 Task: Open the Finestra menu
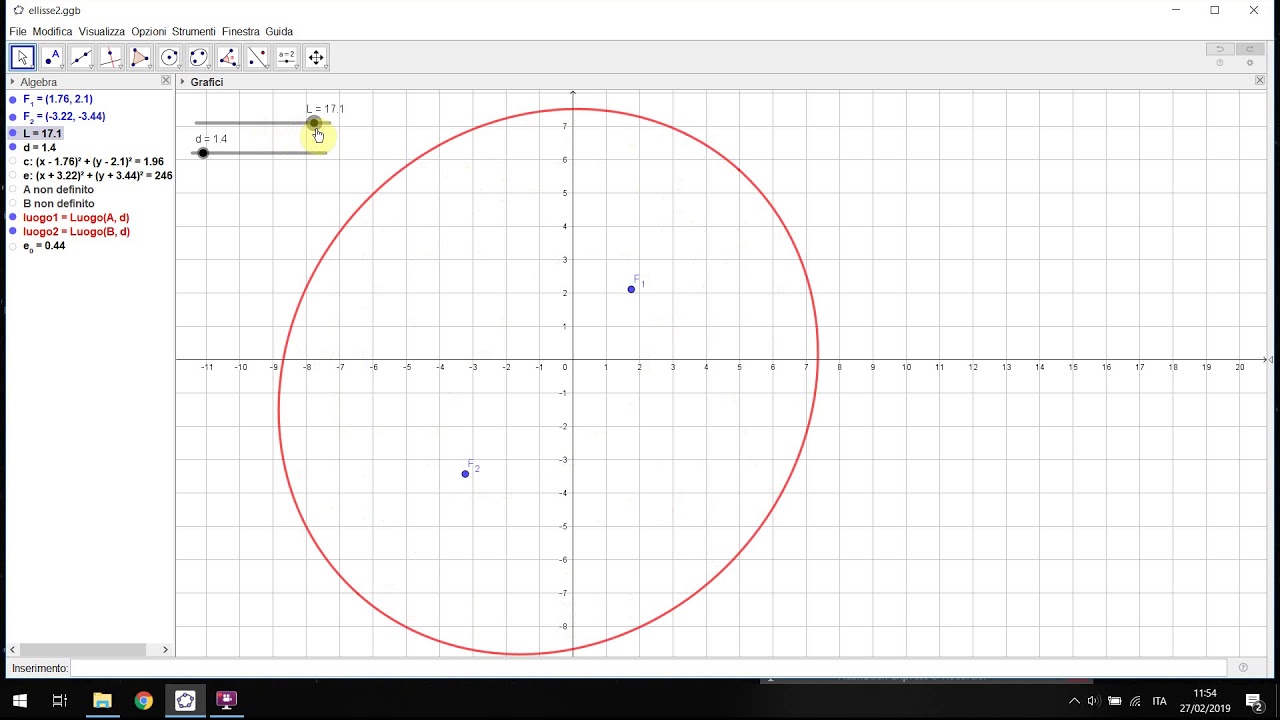[x=241, y=32]
